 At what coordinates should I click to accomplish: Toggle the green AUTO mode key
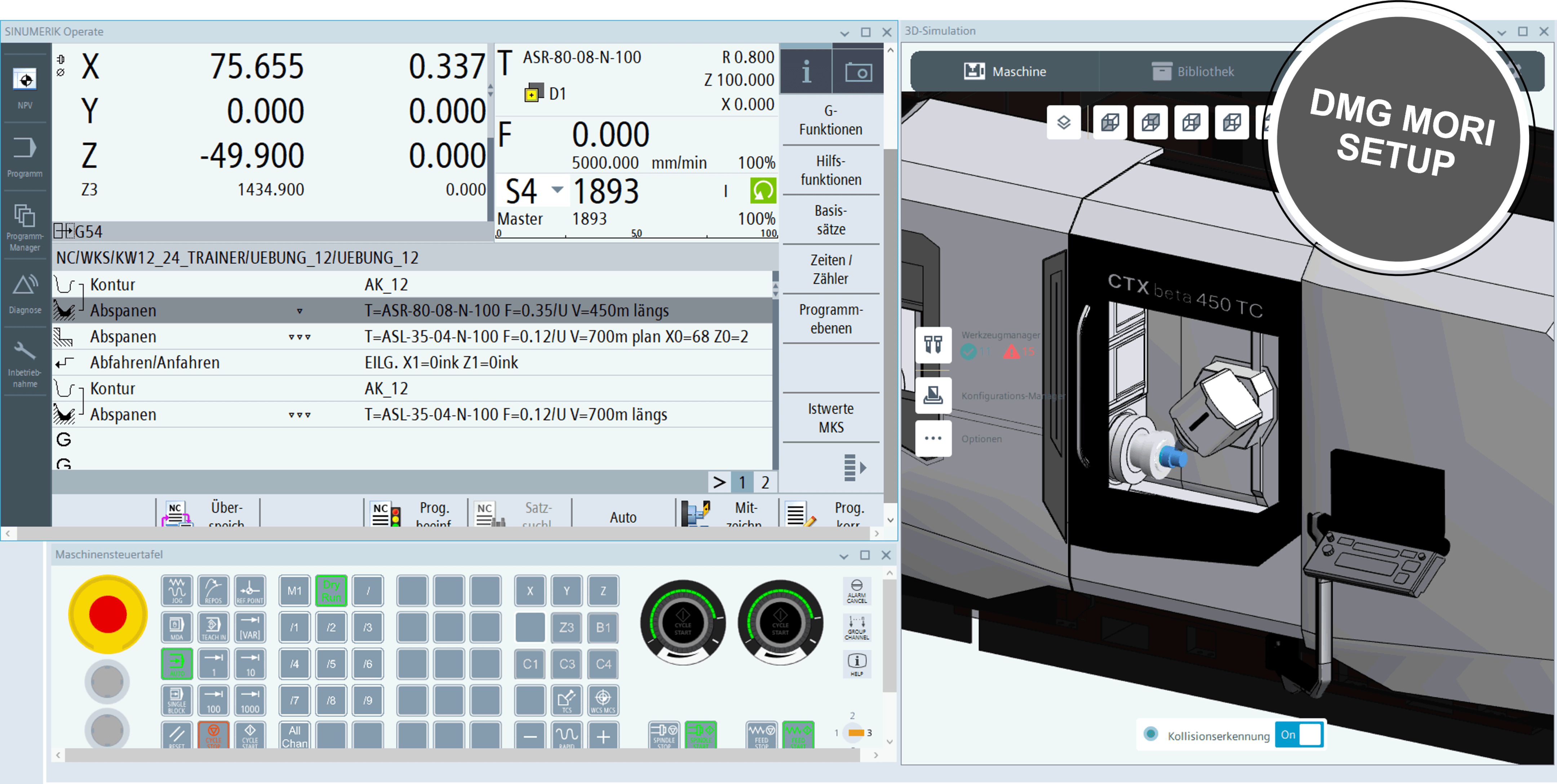point(177,663)
